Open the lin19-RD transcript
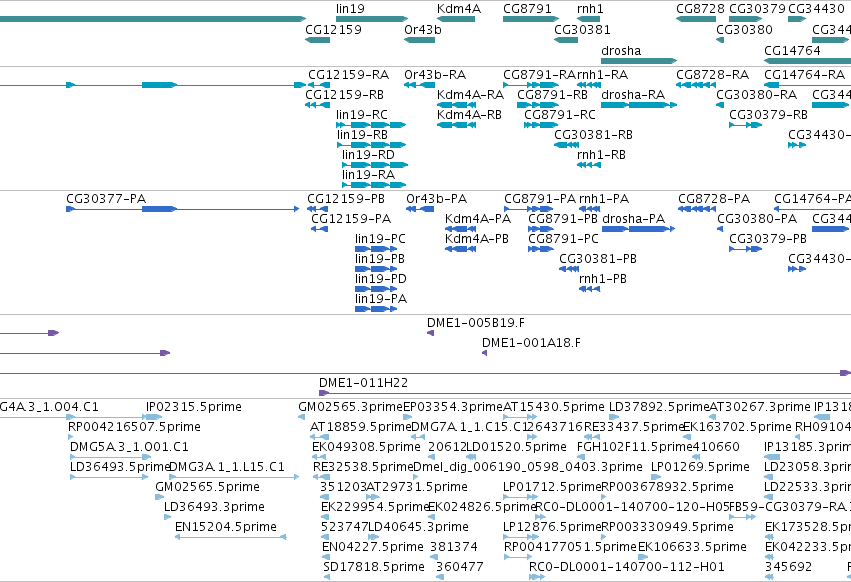The width and height of the screenshot is (851, 582). coord(375,165)
